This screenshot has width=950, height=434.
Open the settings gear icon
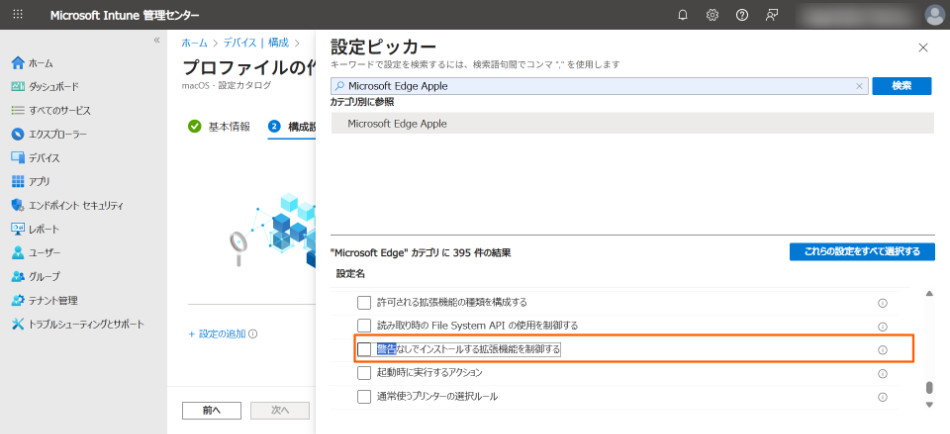tap(712, 15)
